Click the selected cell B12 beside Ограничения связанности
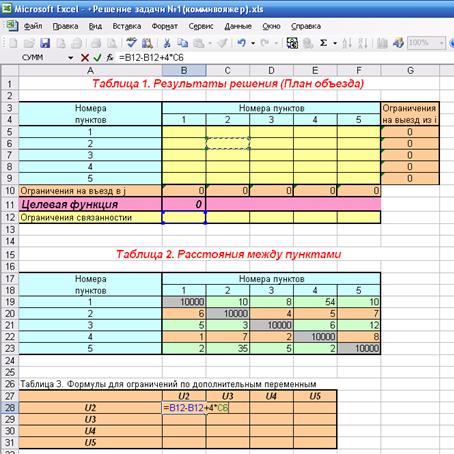The height and width of the screenshot is (454, 454). tap(184, 217)
